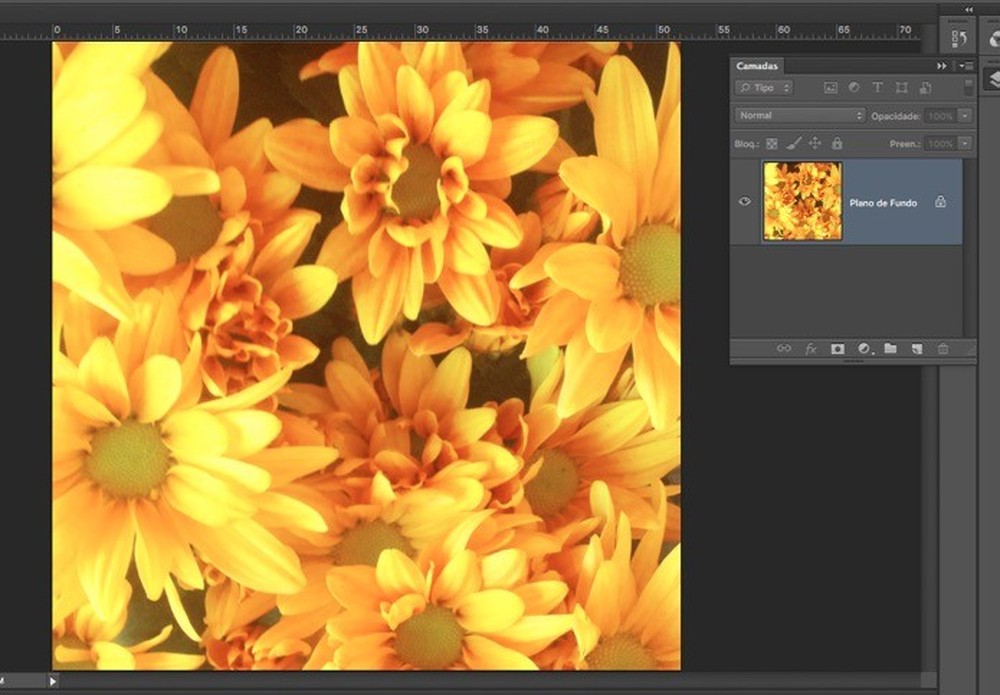Create a new layer with the new-layer icon
Image resolution: width=1000 pixels, height=695 pixels.
pos(916,348)
